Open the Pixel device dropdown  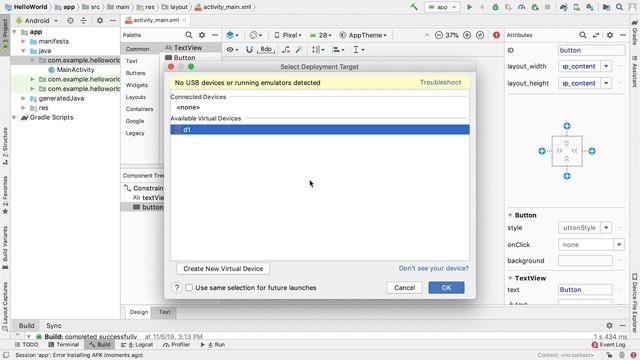(288, 35)
